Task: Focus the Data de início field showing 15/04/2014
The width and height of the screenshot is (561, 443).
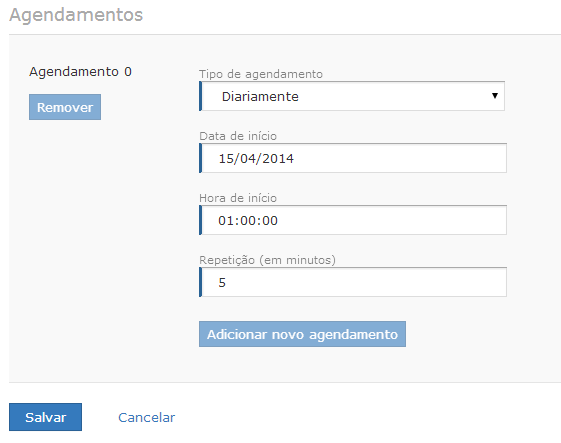Action: [x=353, y=158]
